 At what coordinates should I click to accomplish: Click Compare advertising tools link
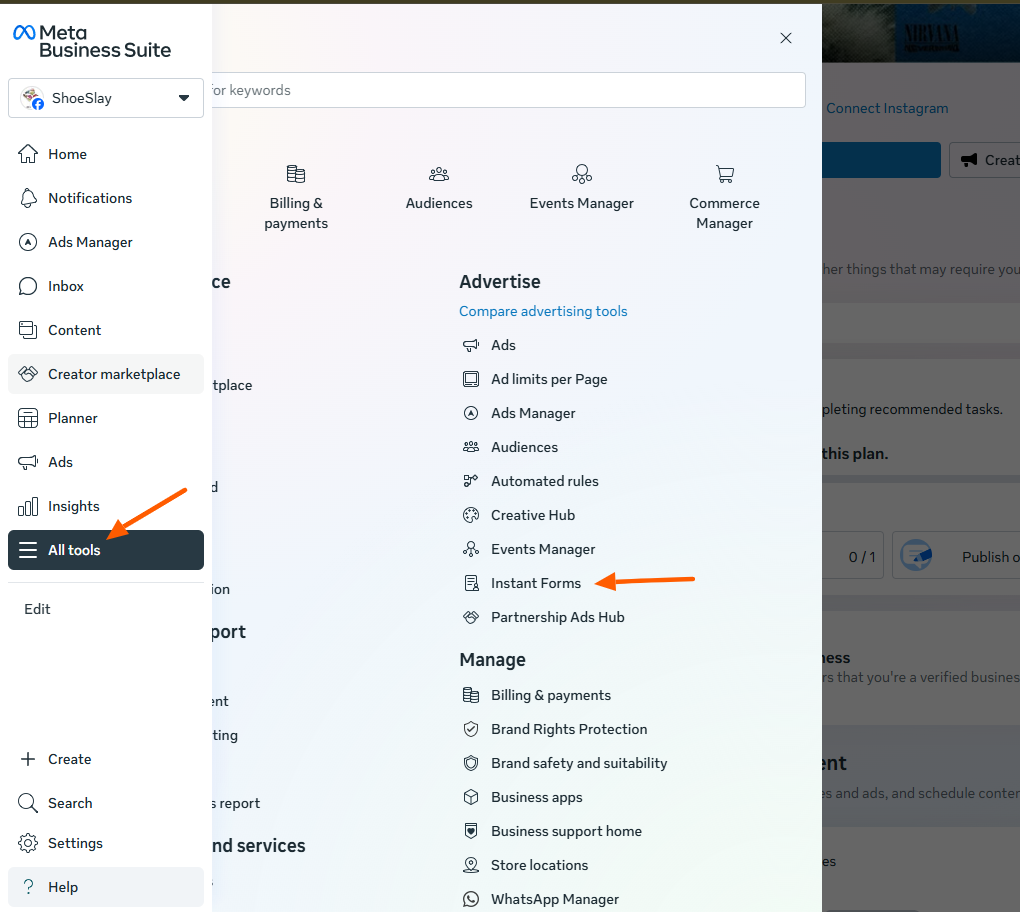(543, 312)
